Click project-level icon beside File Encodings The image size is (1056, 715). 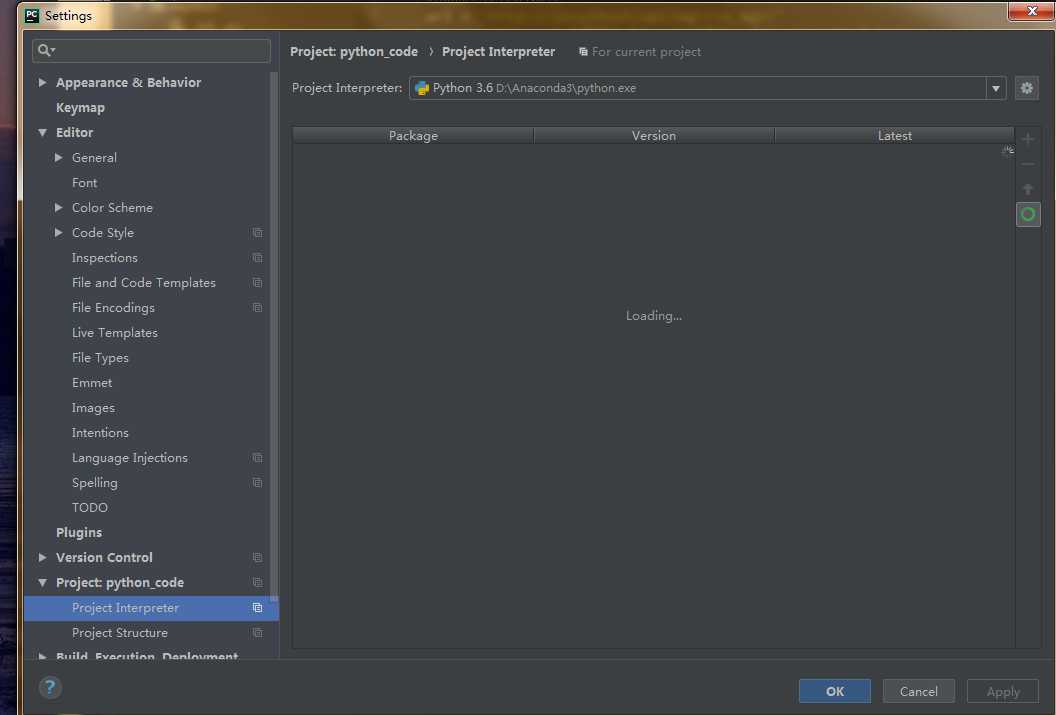[x=257, y=308]
